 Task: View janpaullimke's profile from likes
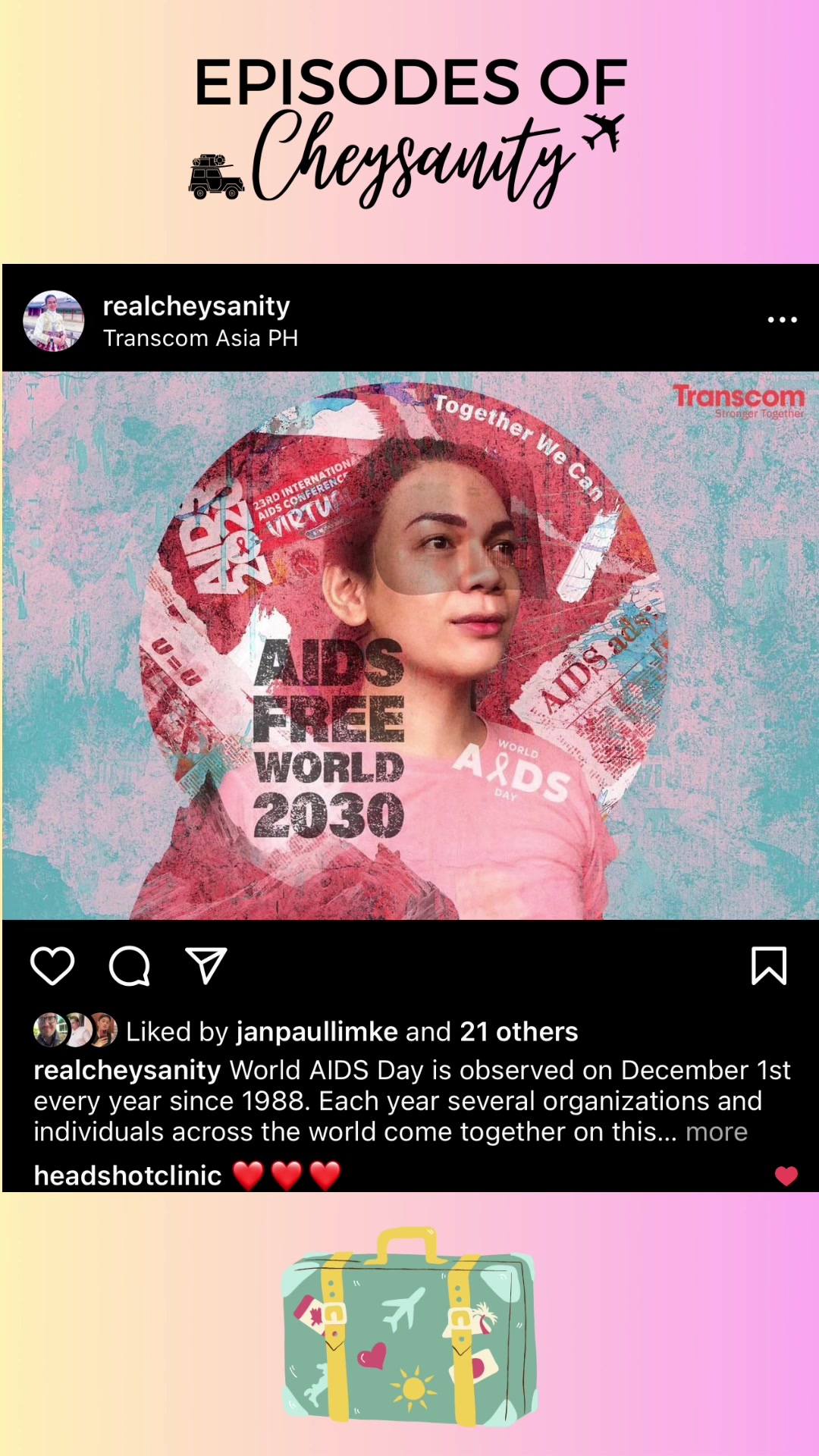click(x=317, y=1032)
